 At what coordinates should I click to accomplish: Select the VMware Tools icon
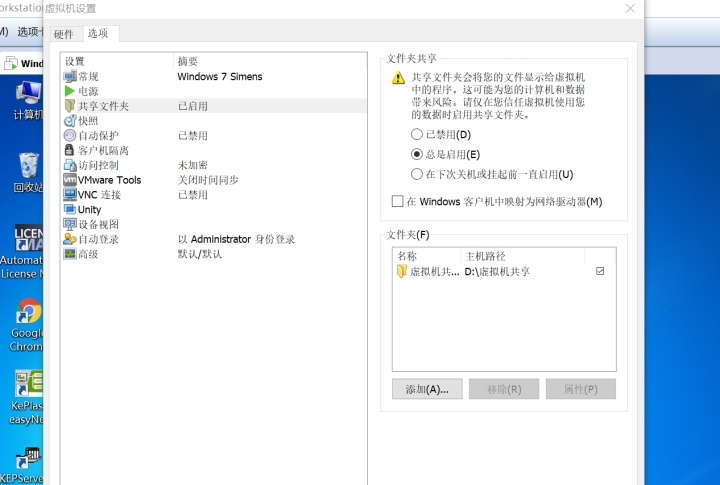pyautogui.click(x=70, y=180)
